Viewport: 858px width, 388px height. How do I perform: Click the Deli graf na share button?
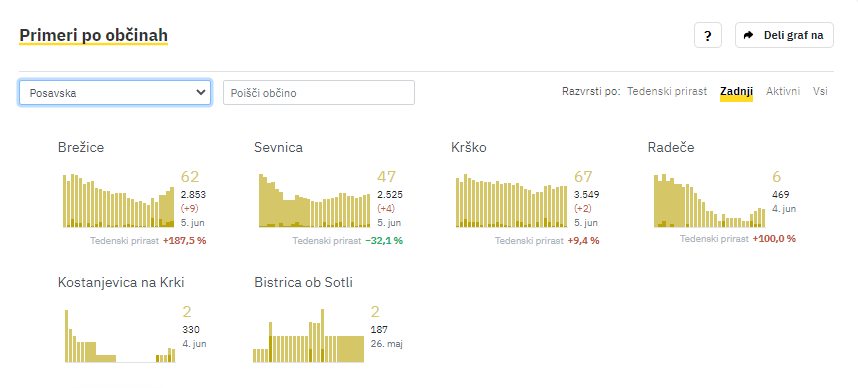pyautogui.click(x=784, y=36)
